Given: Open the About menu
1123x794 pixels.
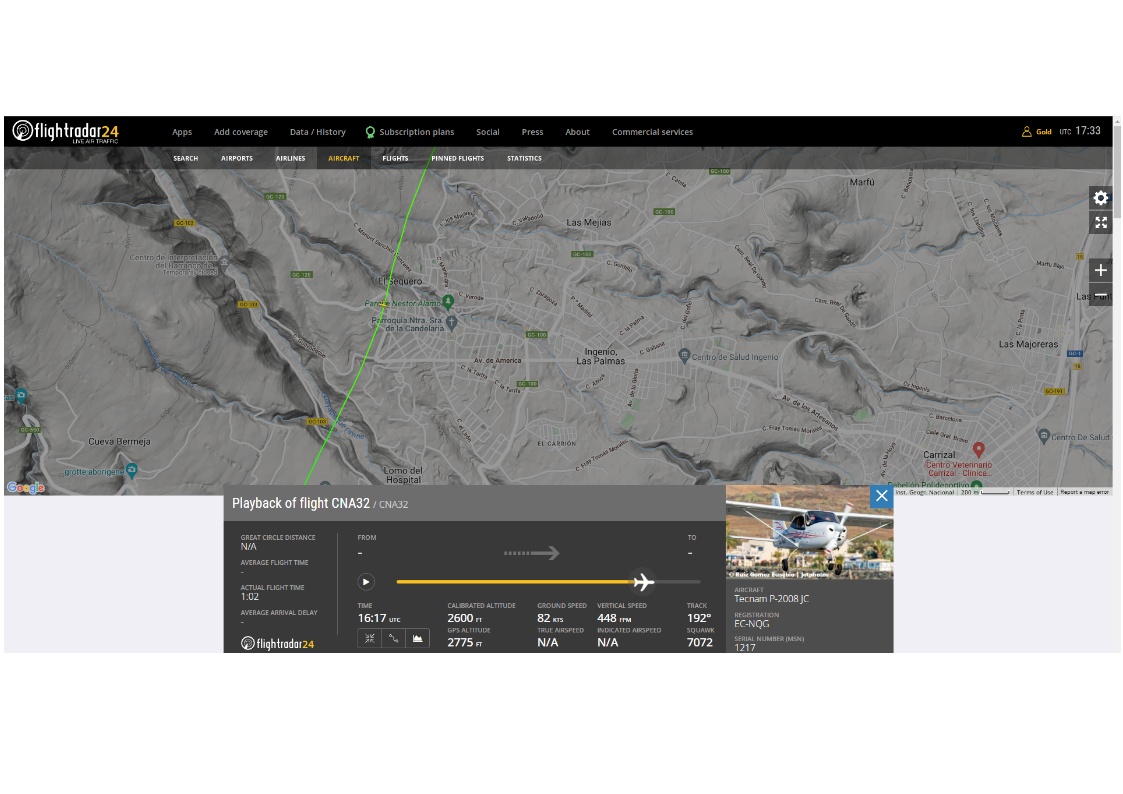Looking at the screenshot, I should pos(577,132).
